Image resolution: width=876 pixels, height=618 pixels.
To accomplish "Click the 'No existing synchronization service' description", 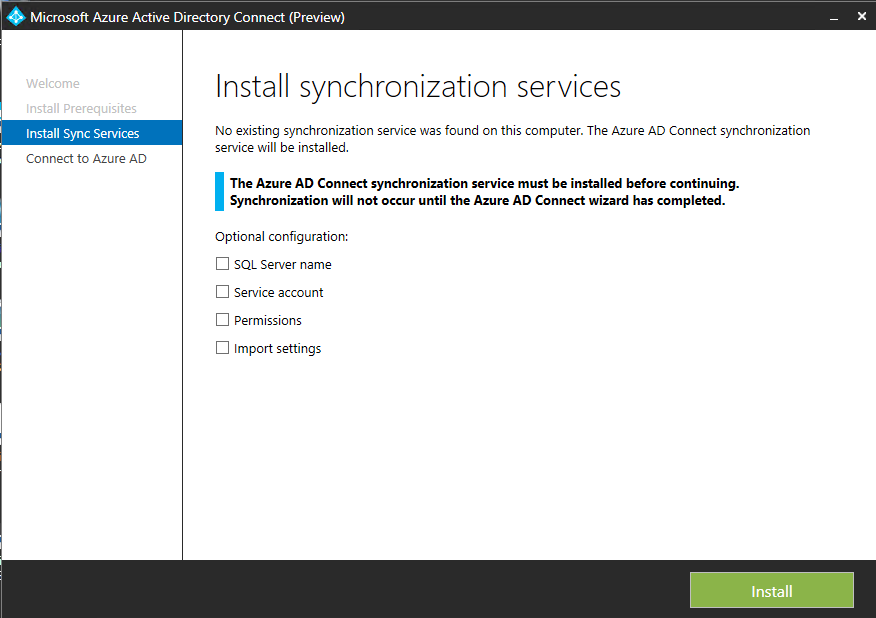I will [x=512, y=139].
